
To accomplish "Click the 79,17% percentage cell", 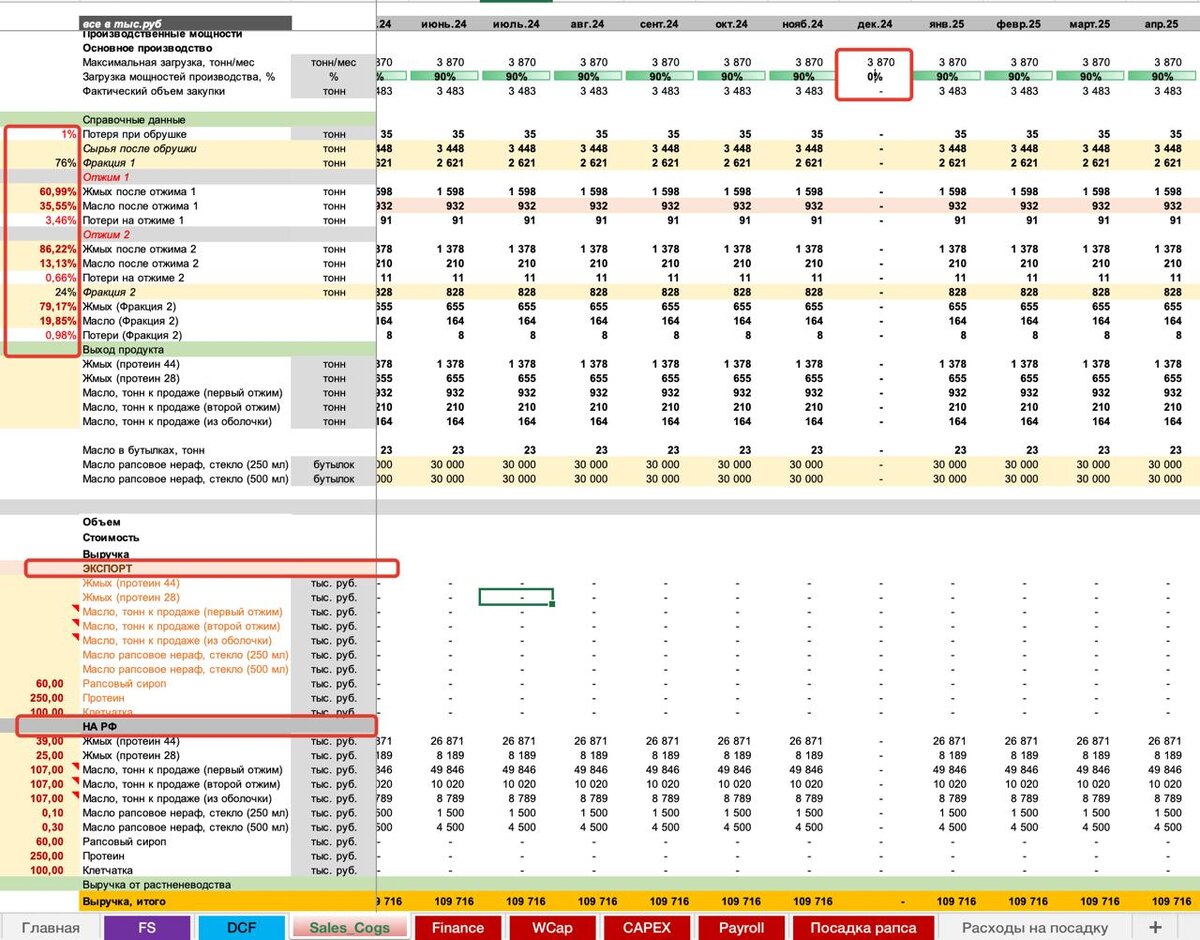I will pos(58,306).
